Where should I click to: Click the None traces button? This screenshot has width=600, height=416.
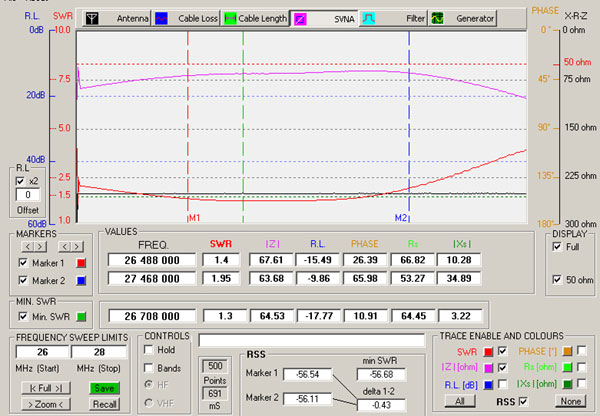tap(571, 401)
